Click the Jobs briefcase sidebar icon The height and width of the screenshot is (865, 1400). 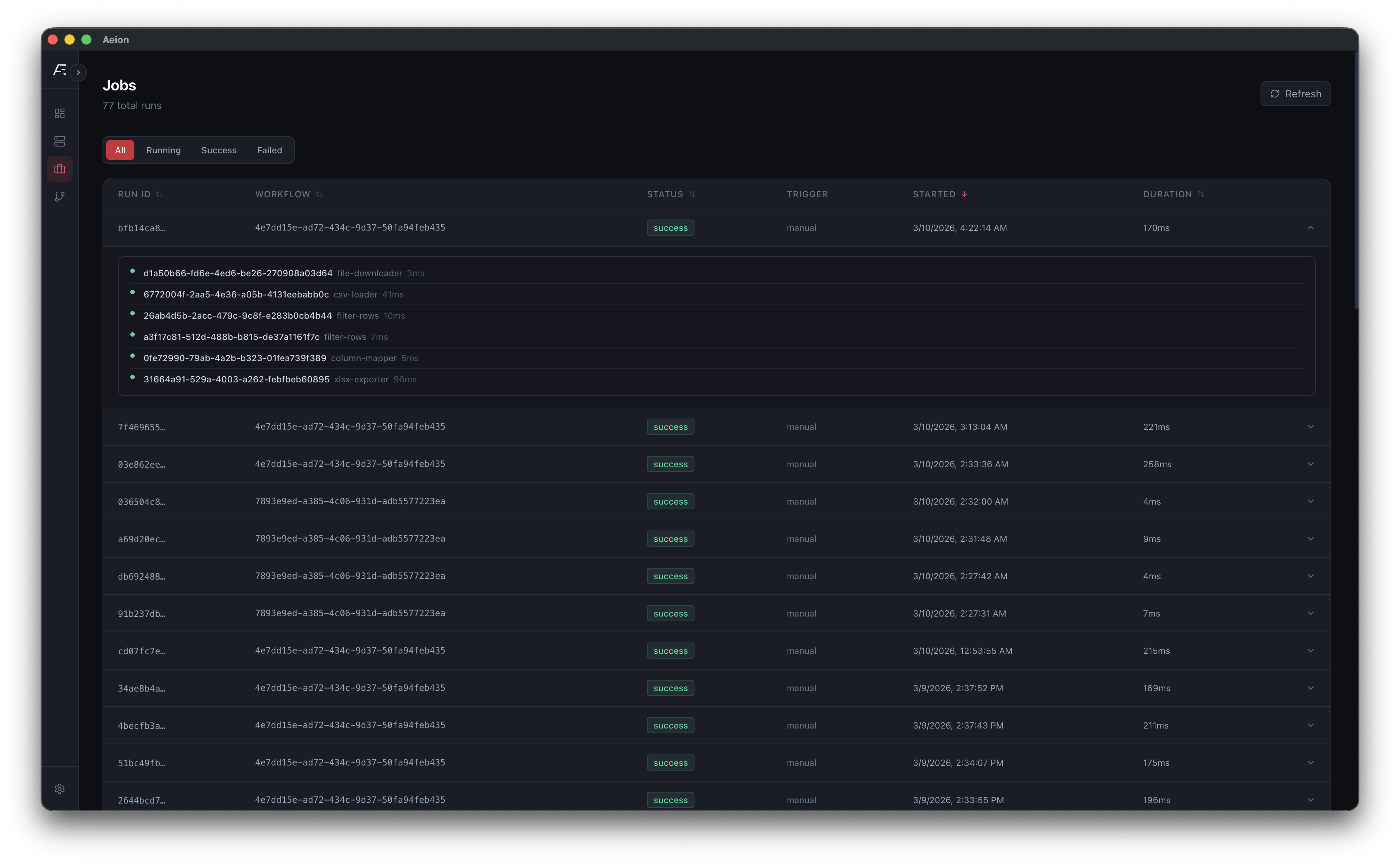pos(60,169)
